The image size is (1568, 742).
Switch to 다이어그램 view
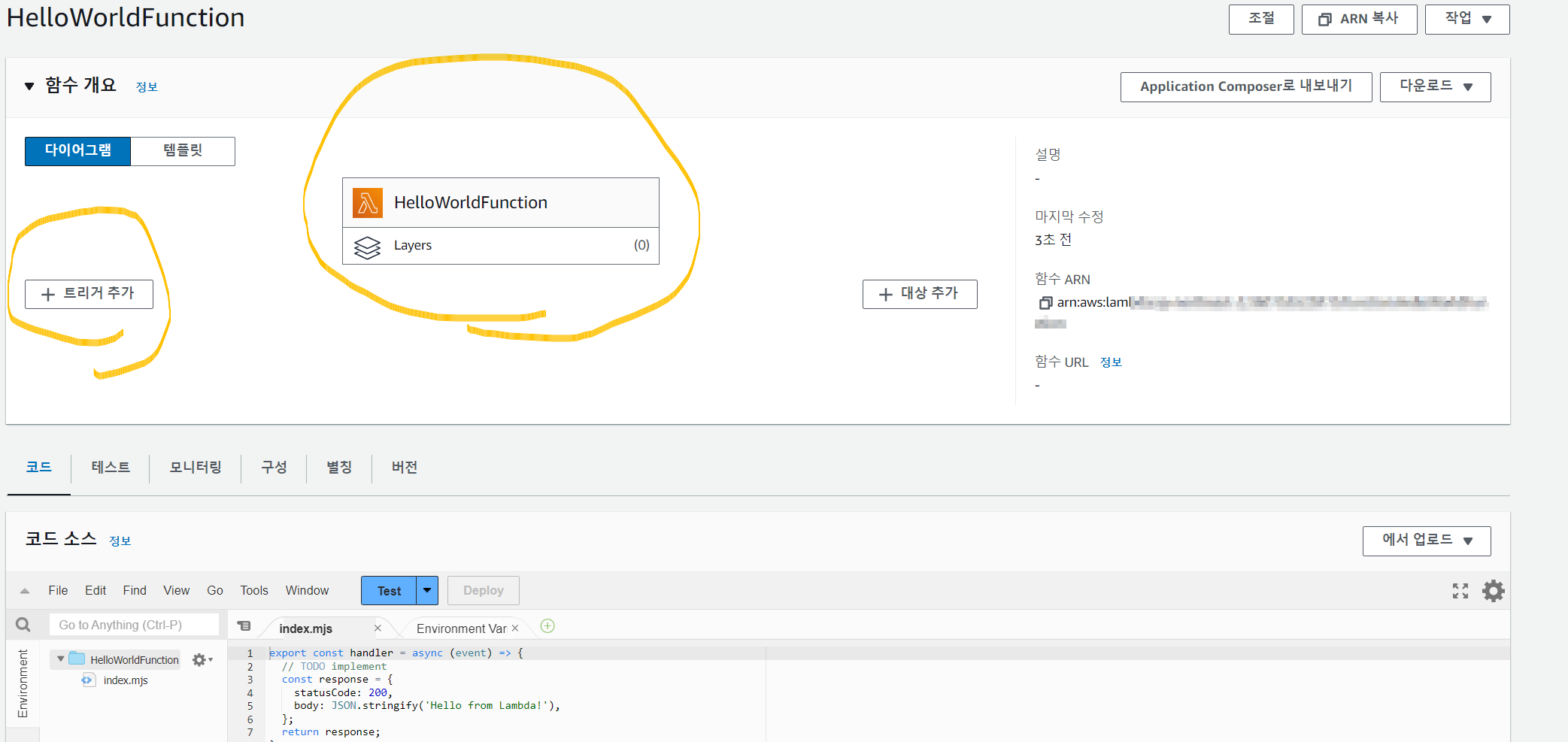click(x=77, y=151)
